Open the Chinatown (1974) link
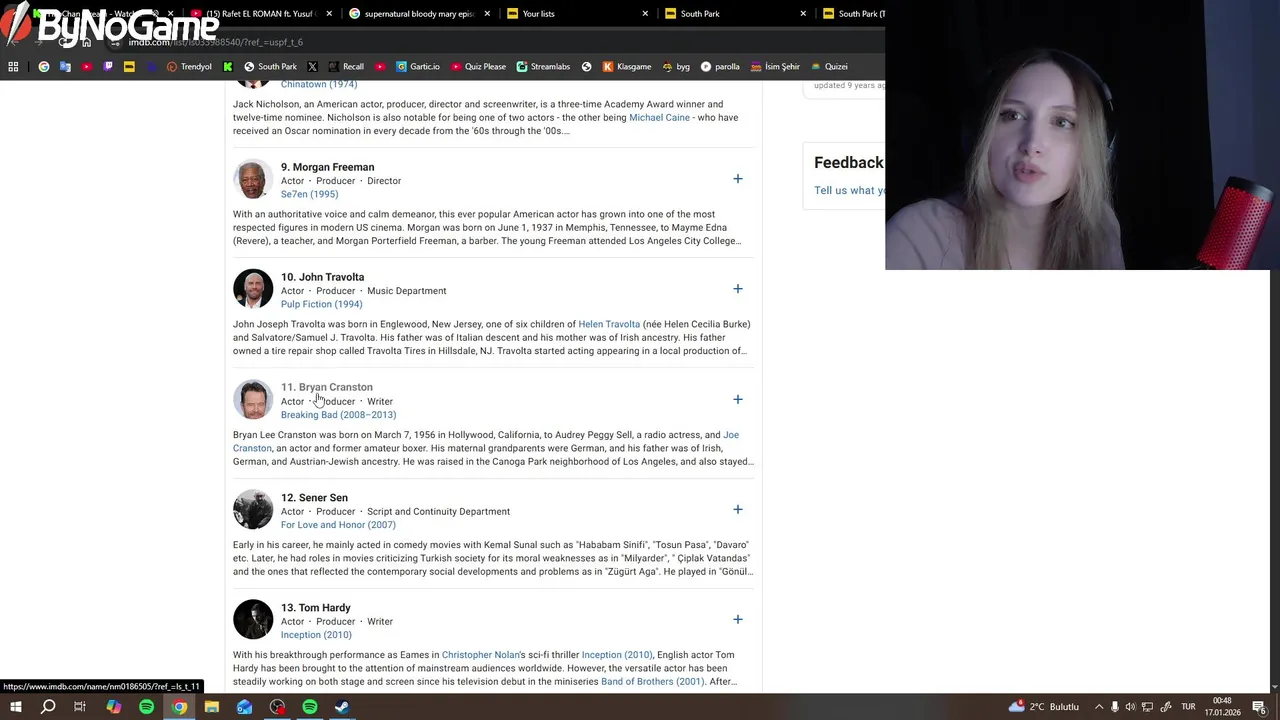 319,84
